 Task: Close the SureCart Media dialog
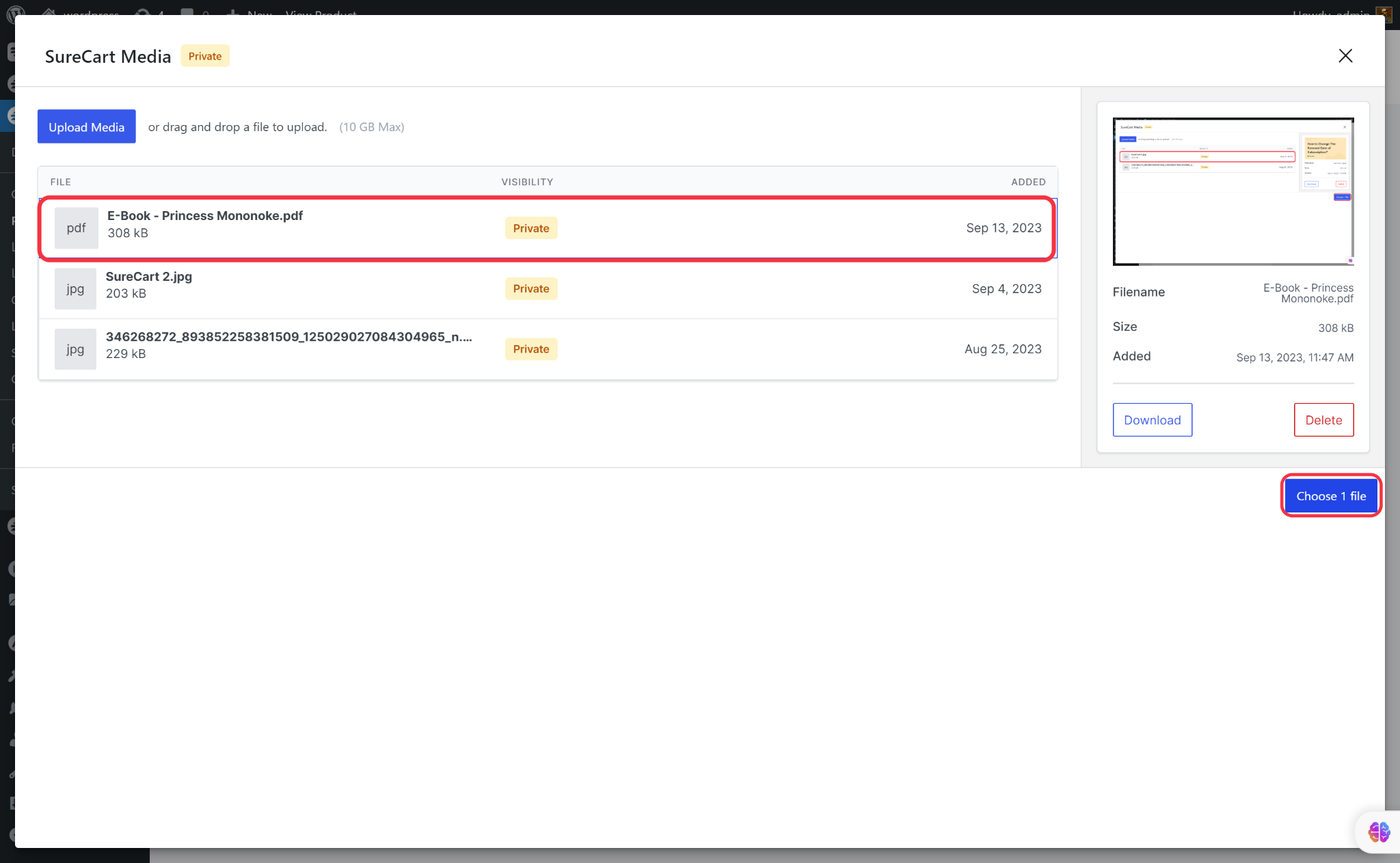[1345, 56]
